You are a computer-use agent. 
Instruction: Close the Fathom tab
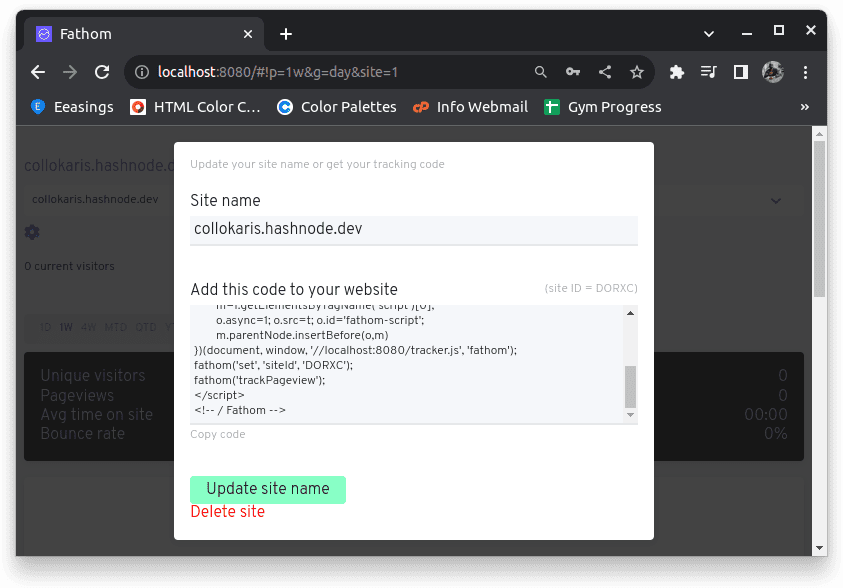248,34
